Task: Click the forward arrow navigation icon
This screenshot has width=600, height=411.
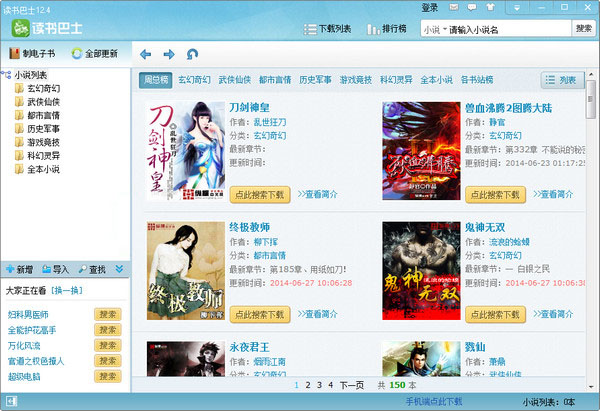Action: (169, 54)
